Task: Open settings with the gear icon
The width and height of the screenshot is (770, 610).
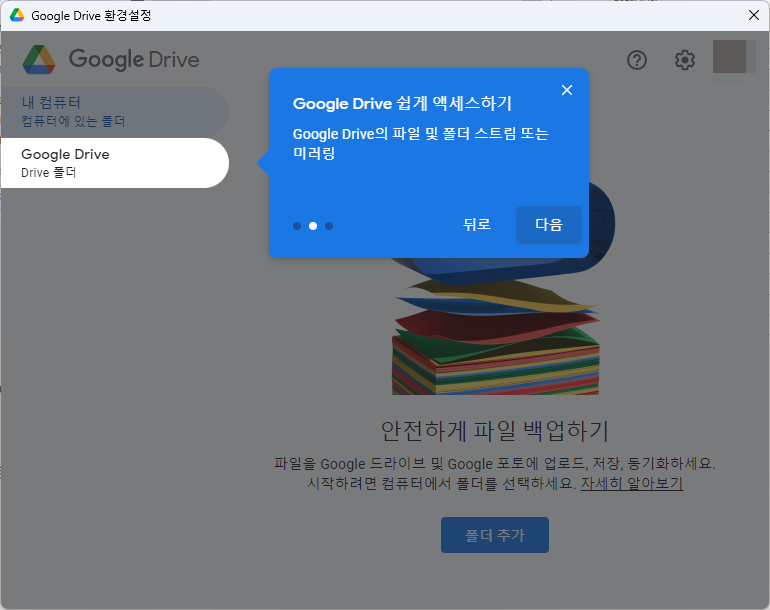Action: (684, 60)
